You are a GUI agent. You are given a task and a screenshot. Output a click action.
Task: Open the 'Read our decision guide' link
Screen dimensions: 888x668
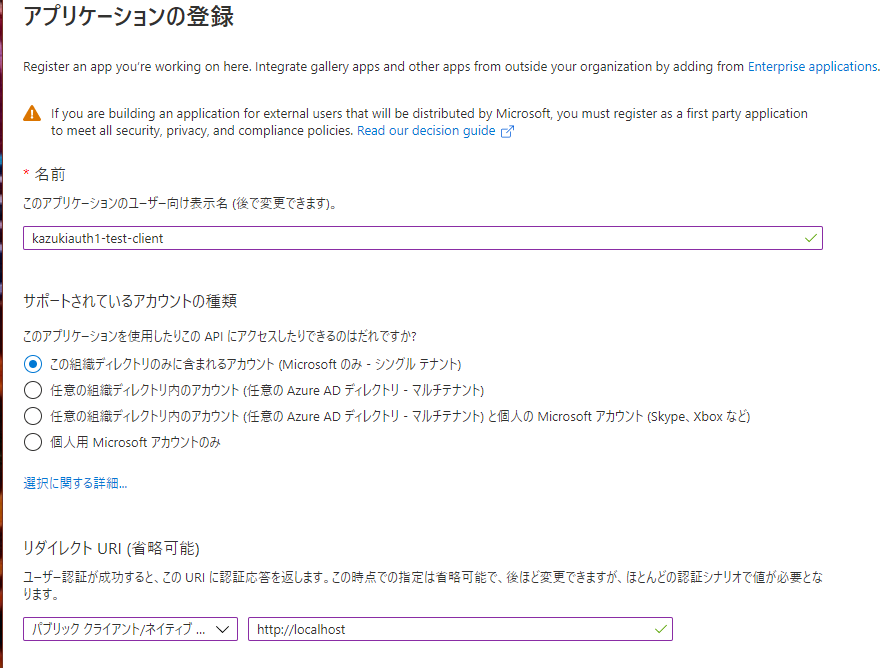pos(426,131)
